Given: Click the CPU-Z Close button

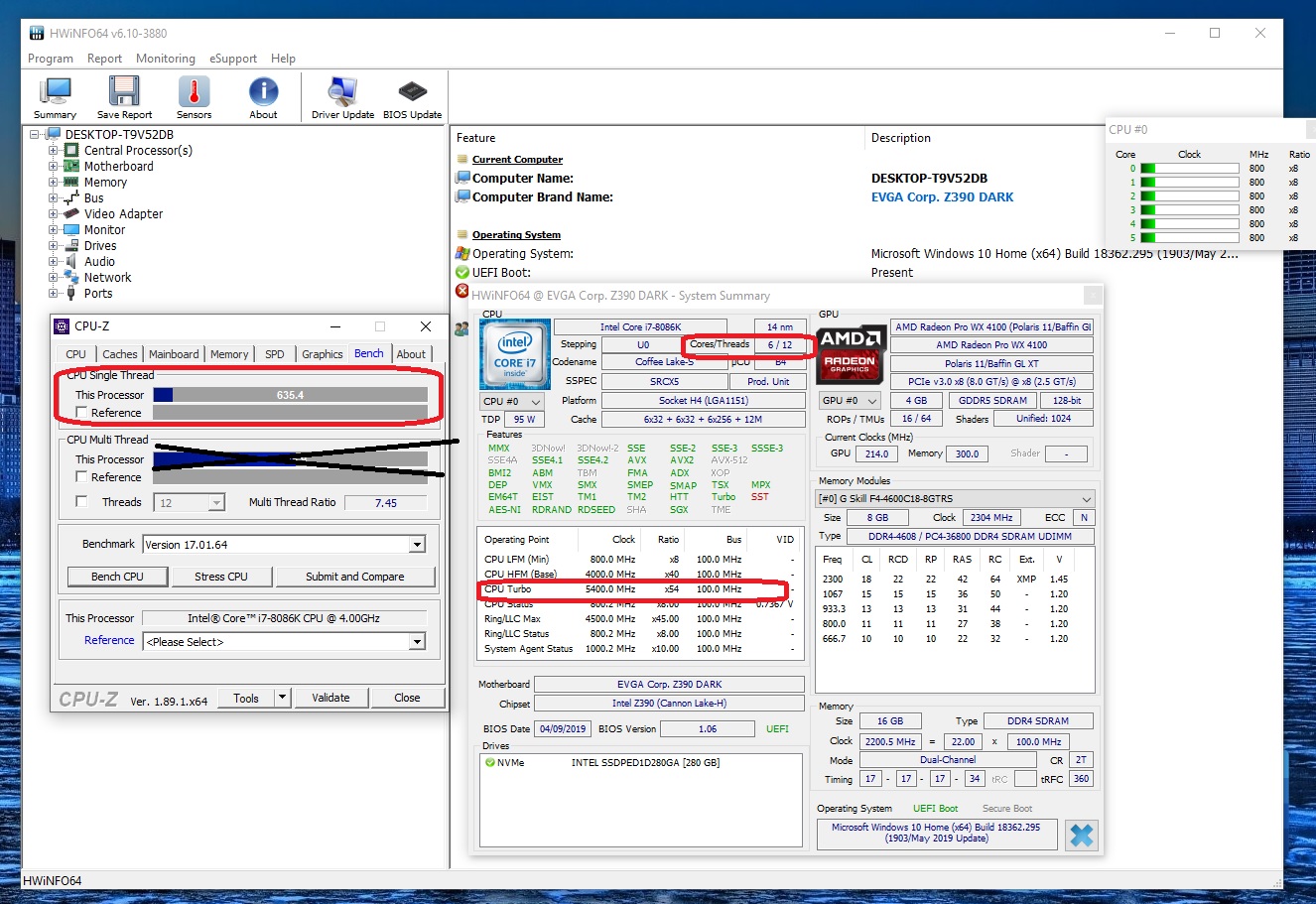Looking at the screenshot, I should 407,698.
